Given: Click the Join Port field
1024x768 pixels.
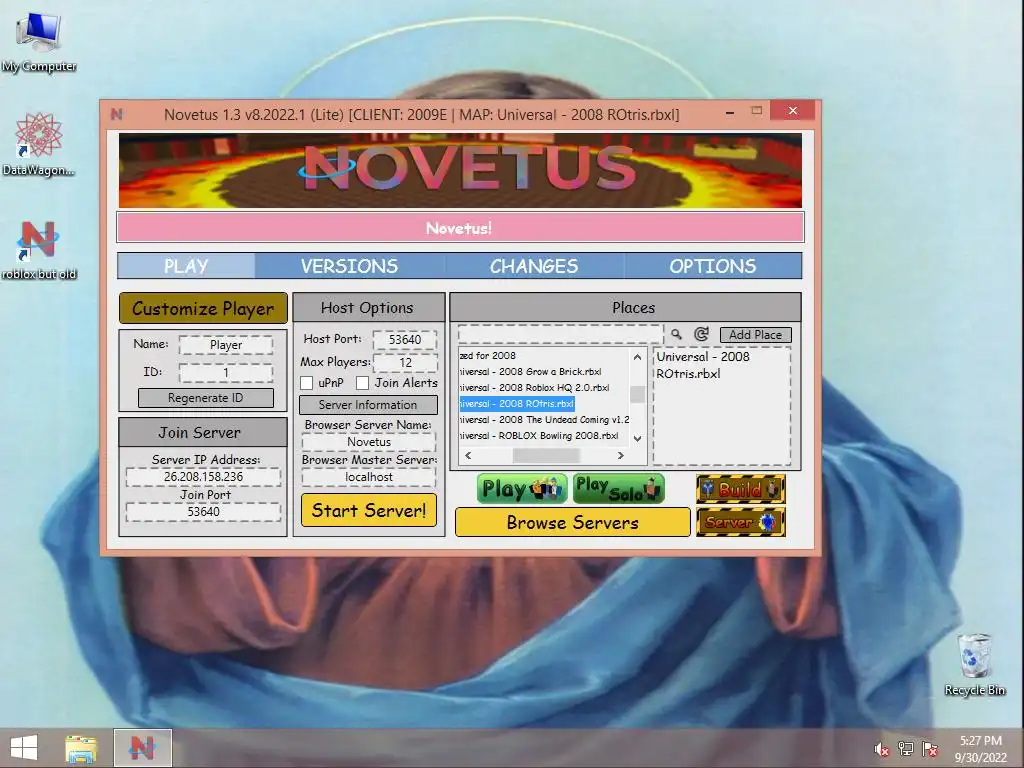Looking at the screenshot, I should click(204, 511).
